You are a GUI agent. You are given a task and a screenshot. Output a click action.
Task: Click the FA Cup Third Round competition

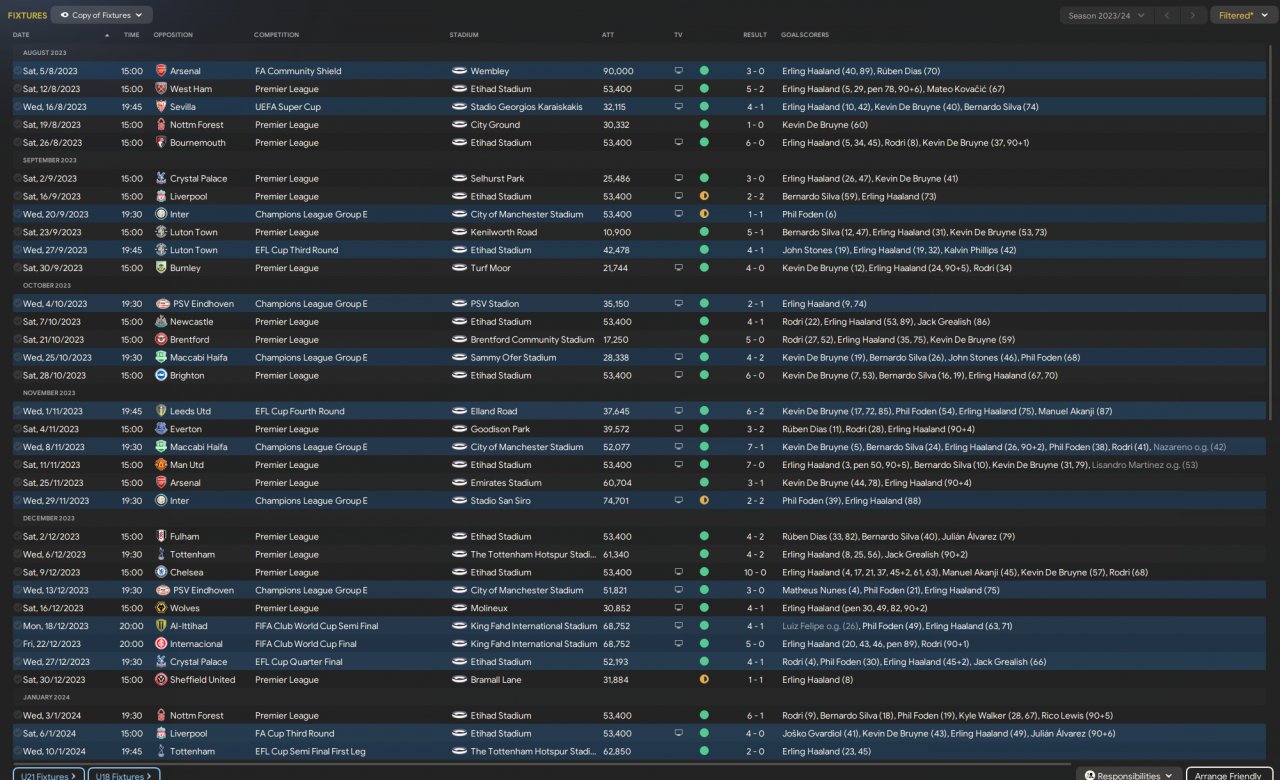point(295,734)
